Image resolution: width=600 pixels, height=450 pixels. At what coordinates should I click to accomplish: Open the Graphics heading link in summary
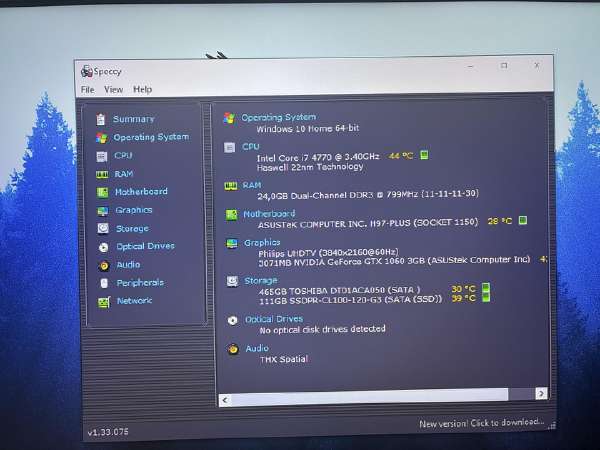pos(262,243)
